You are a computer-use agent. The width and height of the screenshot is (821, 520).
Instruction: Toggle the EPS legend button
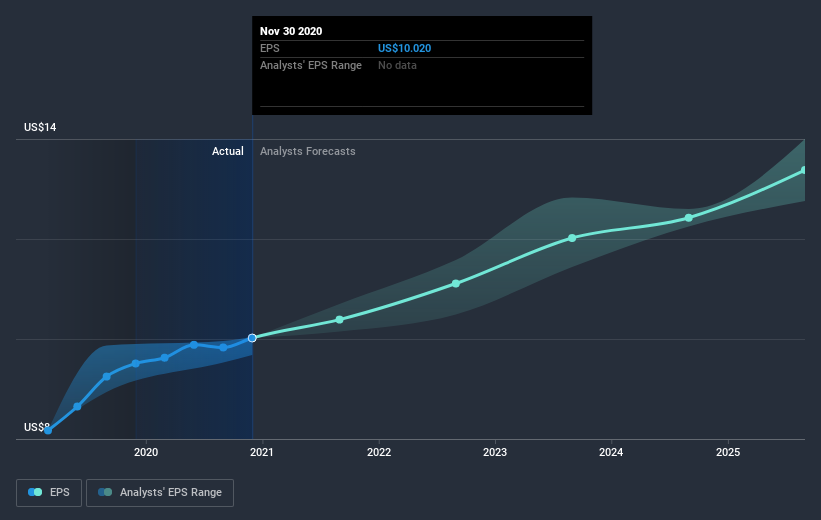click(x=49, y=492)
